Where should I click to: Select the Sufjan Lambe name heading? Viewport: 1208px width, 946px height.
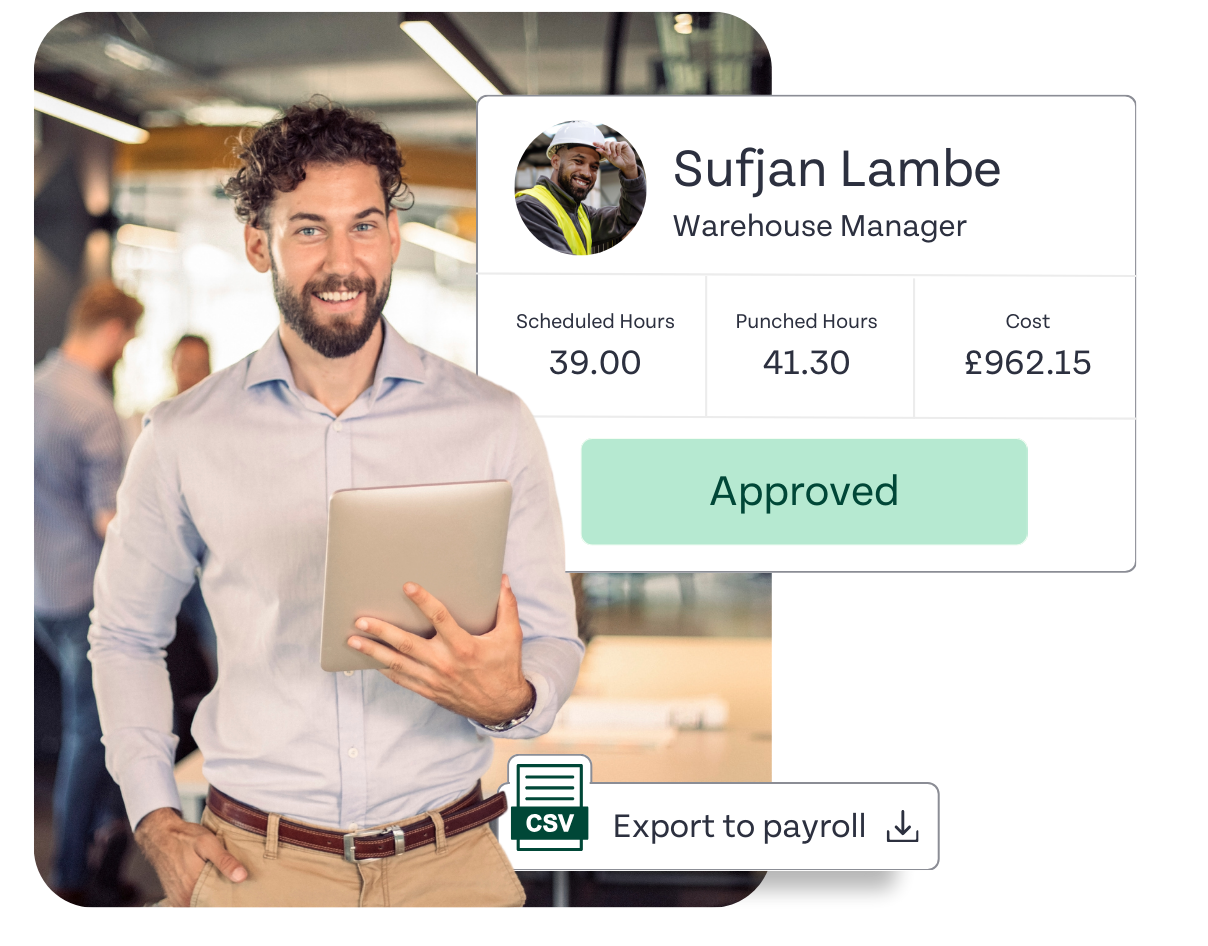click(836, 168)
